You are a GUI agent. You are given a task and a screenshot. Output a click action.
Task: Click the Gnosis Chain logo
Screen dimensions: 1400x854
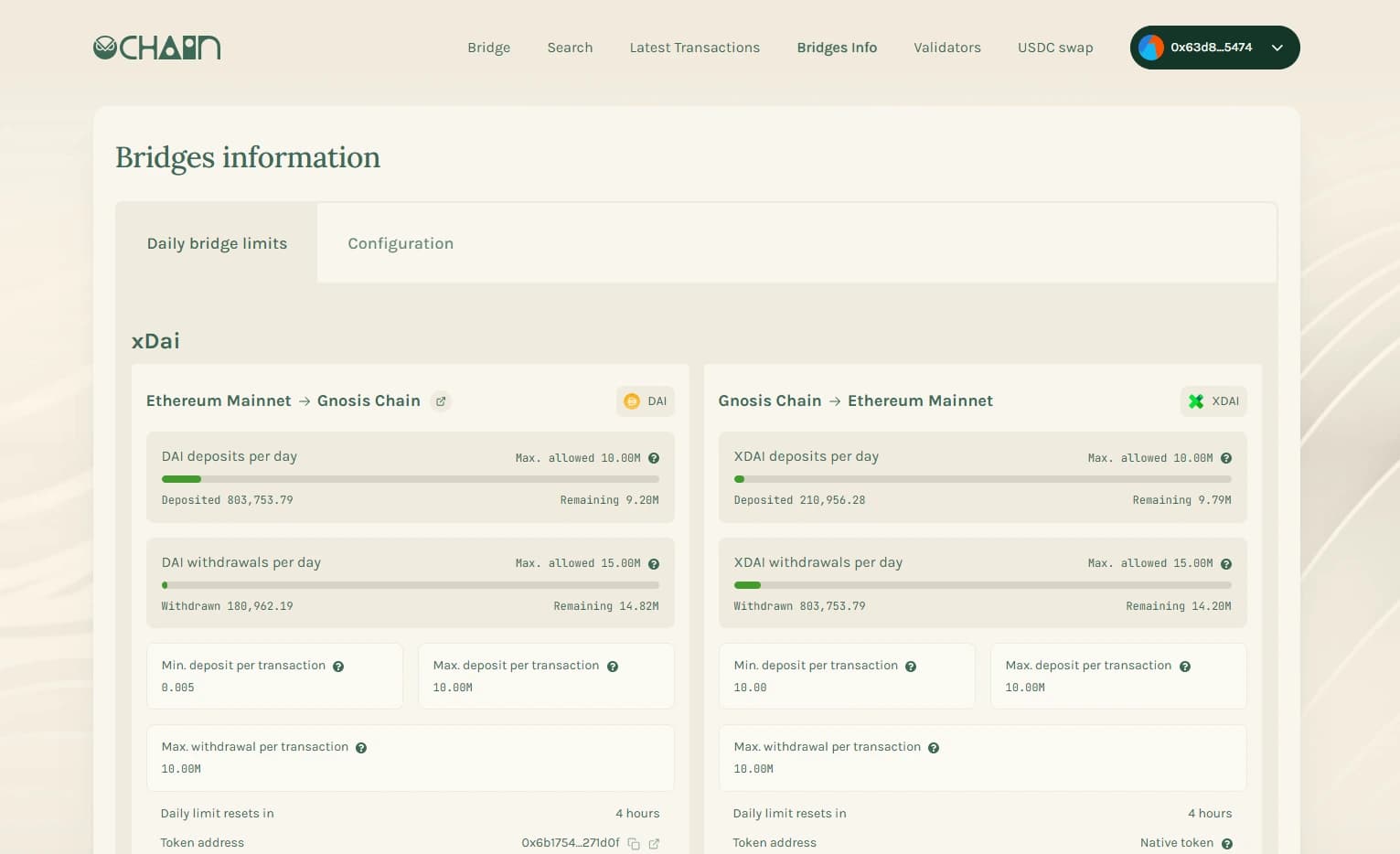[156, 48]
